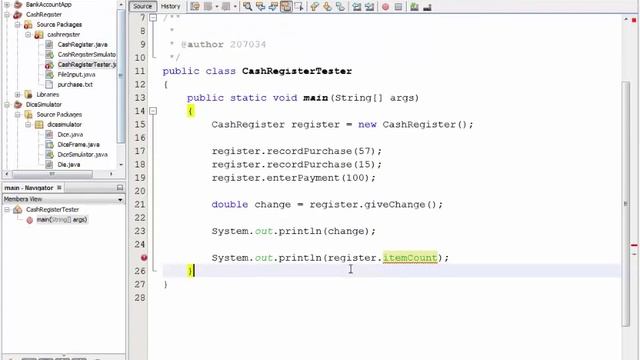Image resolution: width=640 pixels, height=360 pixels.
Task: Go to Next Bookmark icon
Action: click(x=327, y=7)
